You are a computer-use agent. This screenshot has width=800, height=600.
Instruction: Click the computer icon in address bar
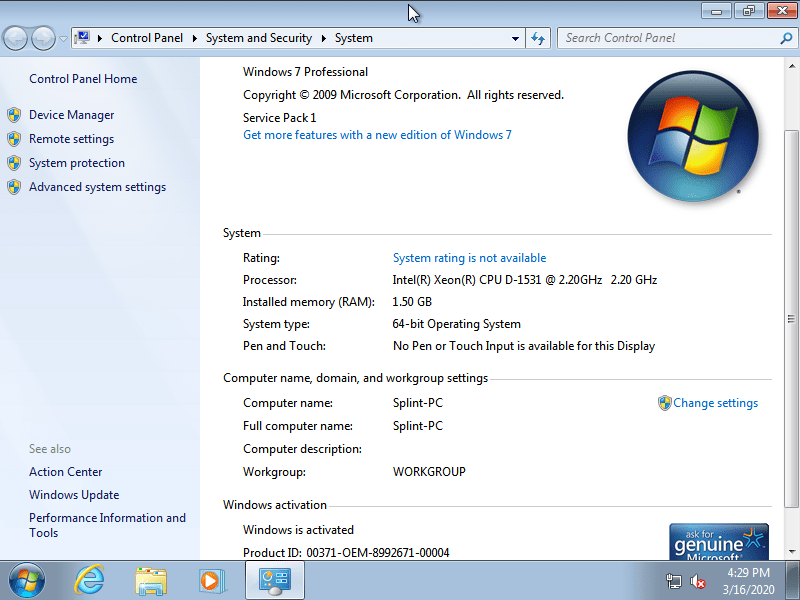[x=82, y=38]
